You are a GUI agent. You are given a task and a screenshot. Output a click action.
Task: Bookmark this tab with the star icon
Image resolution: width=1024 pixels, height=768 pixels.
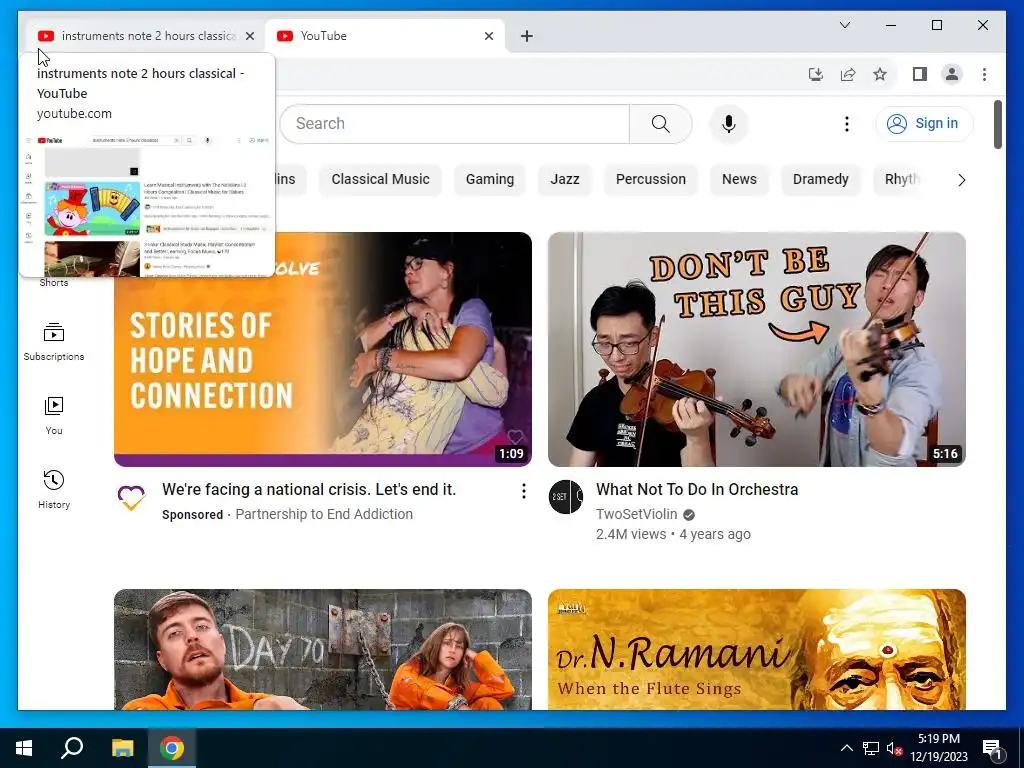pos(880,74)
